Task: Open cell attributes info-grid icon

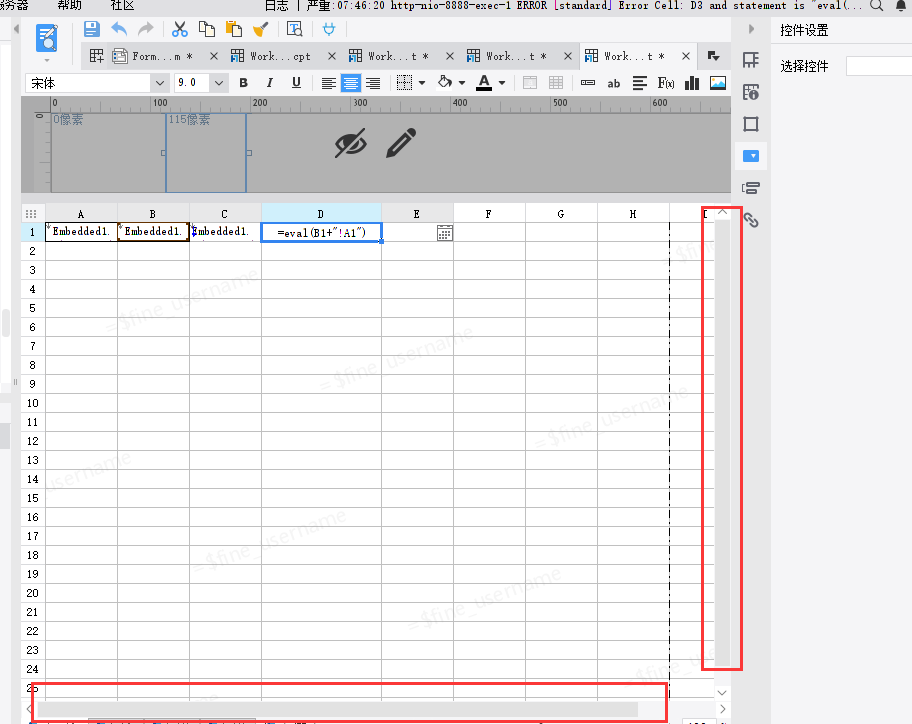Action: coord(751,92)
